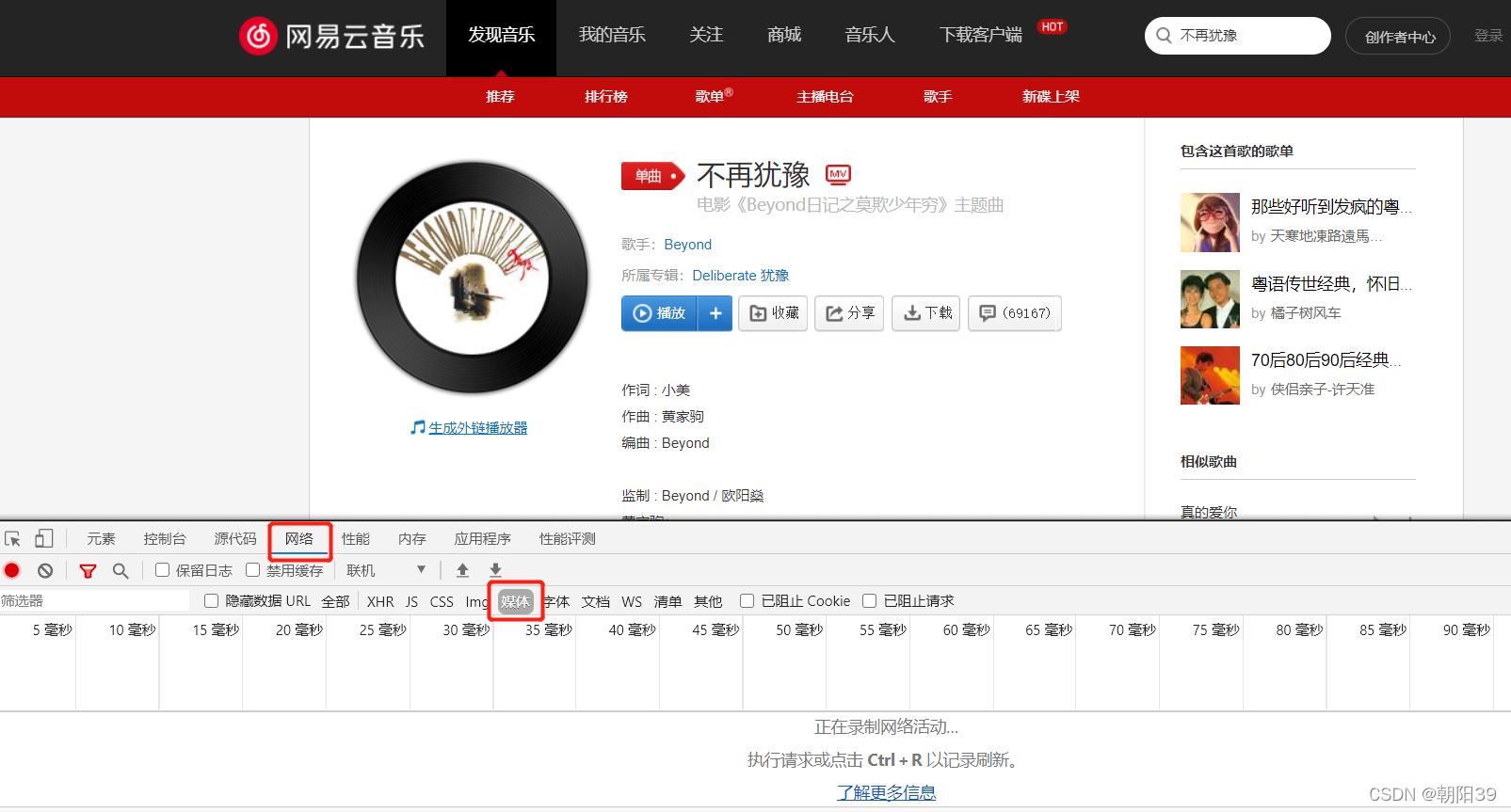Click the 收藏 collect button
Screen dimensions: 1511x812
pos(773,313)
